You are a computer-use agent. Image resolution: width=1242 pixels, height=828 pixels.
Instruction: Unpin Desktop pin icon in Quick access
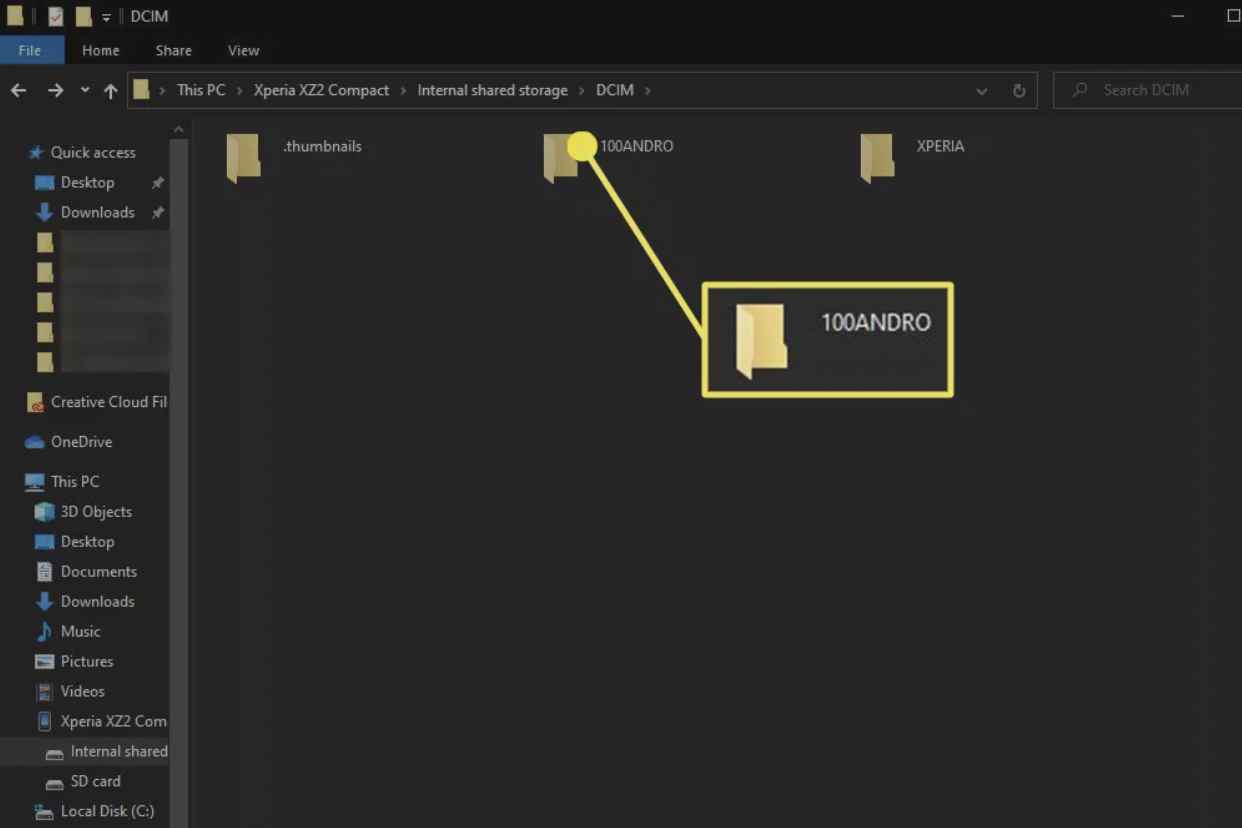157,183
